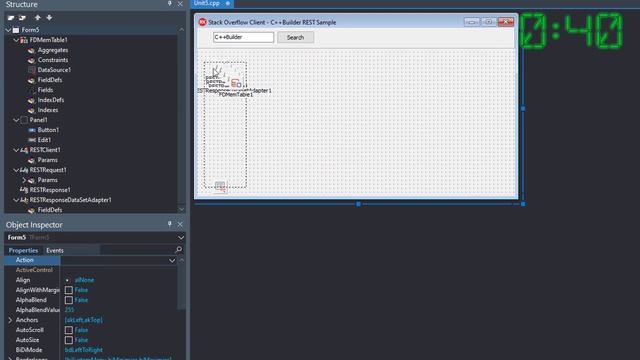Image resolution: width=640 pixels, height=360 pixels.
Task: Click the RESTRequest1 component icon in tree
Action: pyautogui.click(x=24, y=170)
